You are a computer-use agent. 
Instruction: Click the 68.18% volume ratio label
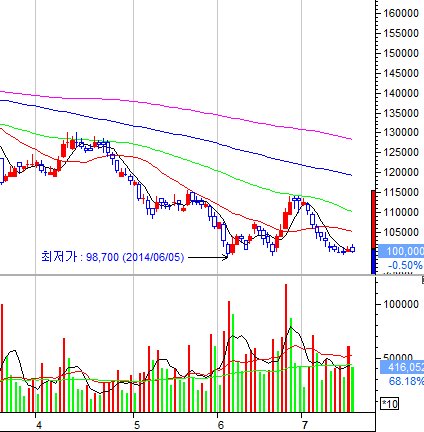click(x=406, y=381)
